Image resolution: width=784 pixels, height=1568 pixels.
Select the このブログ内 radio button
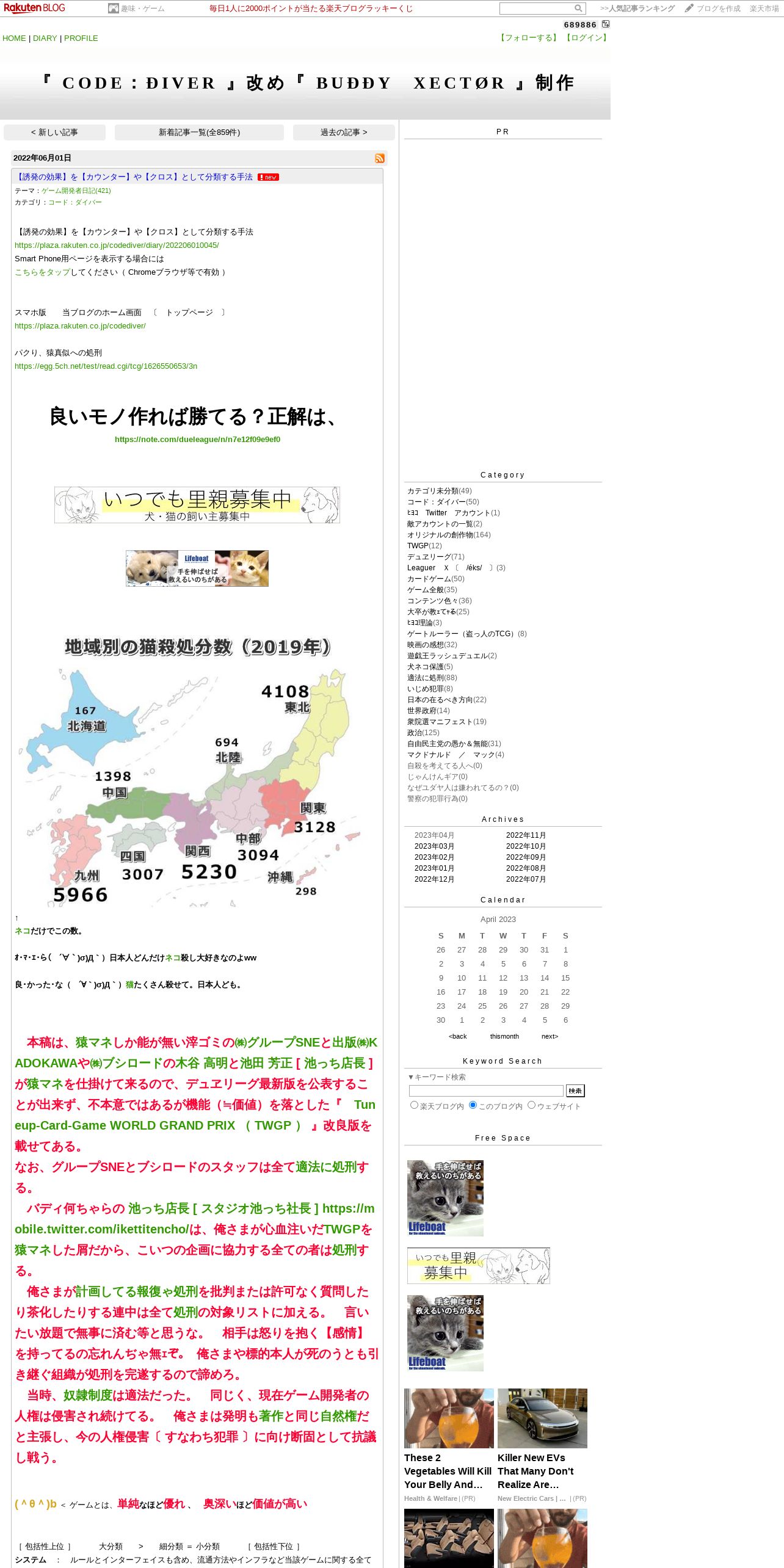pos(473,1105)
